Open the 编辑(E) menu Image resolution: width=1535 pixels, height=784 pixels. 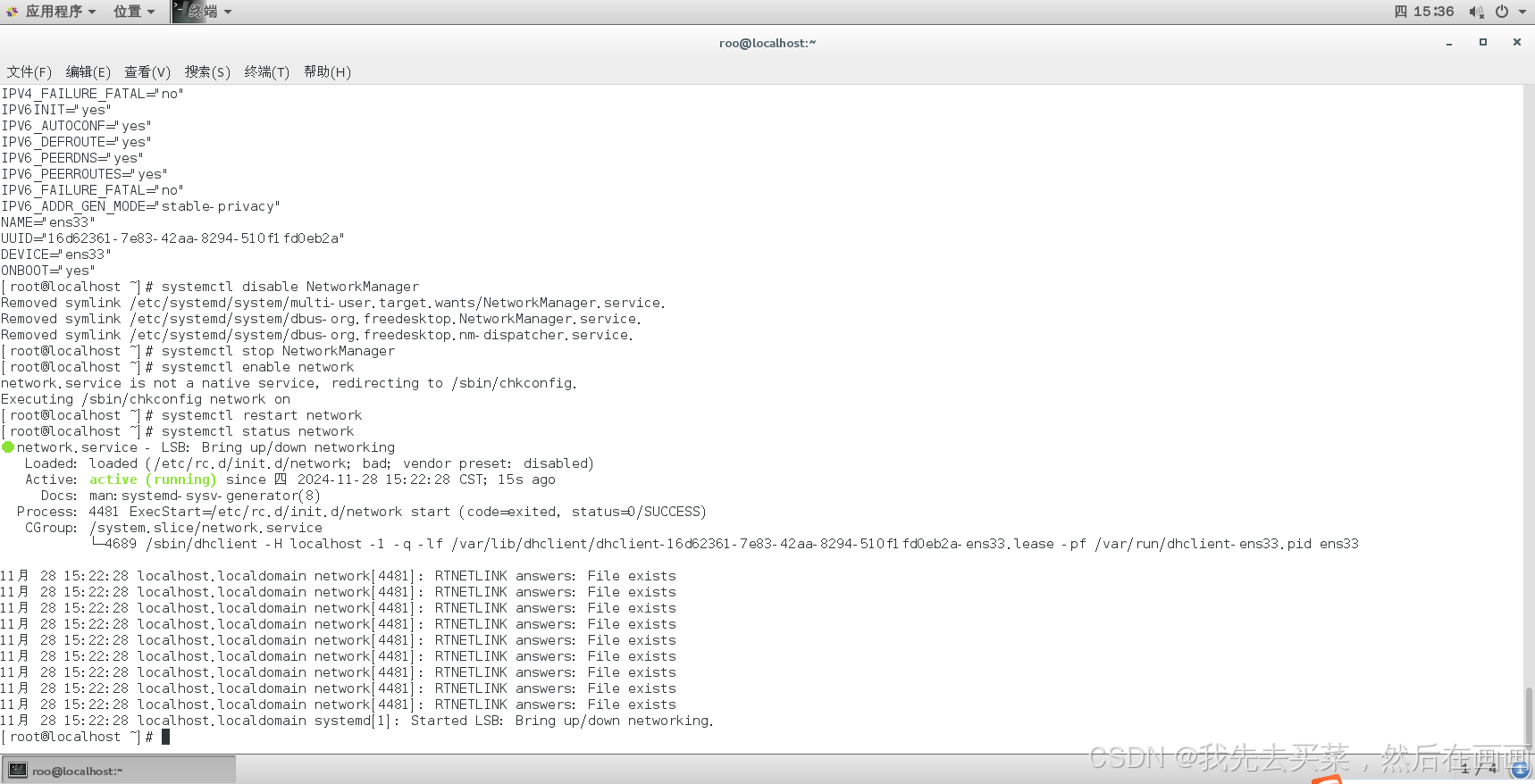(x=88, y=71)
